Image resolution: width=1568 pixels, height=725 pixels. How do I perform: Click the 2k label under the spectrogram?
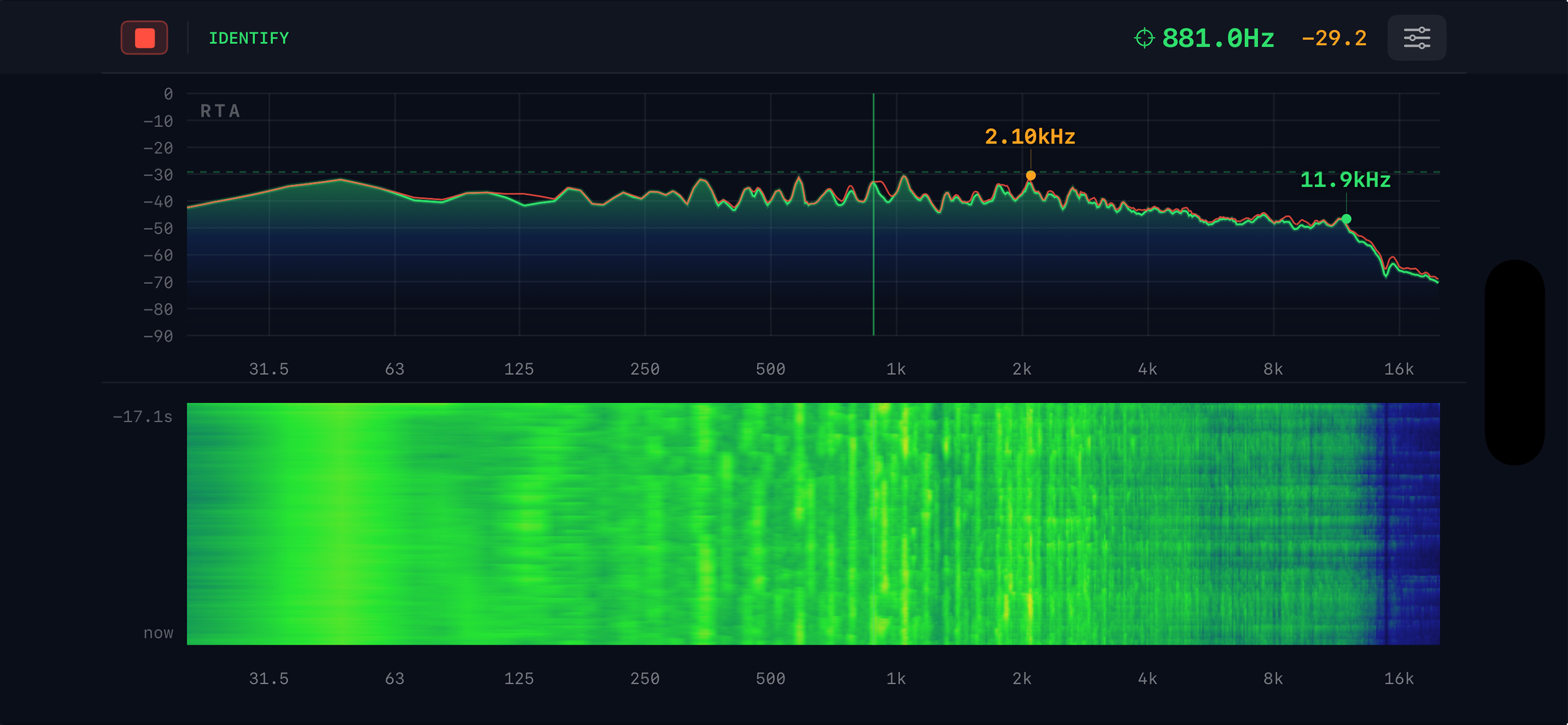coord(1022,679)
